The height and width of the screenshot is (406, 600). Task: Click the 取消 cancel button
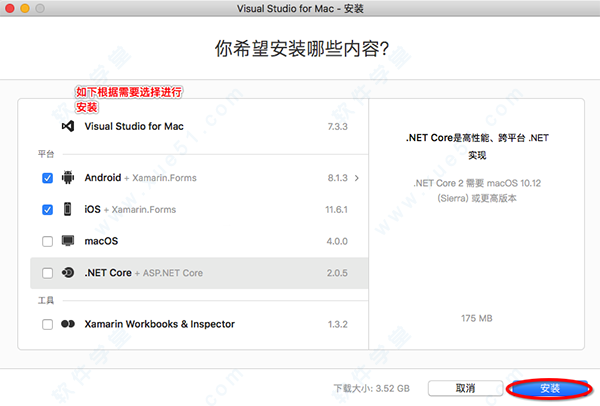tap(465, 388)
